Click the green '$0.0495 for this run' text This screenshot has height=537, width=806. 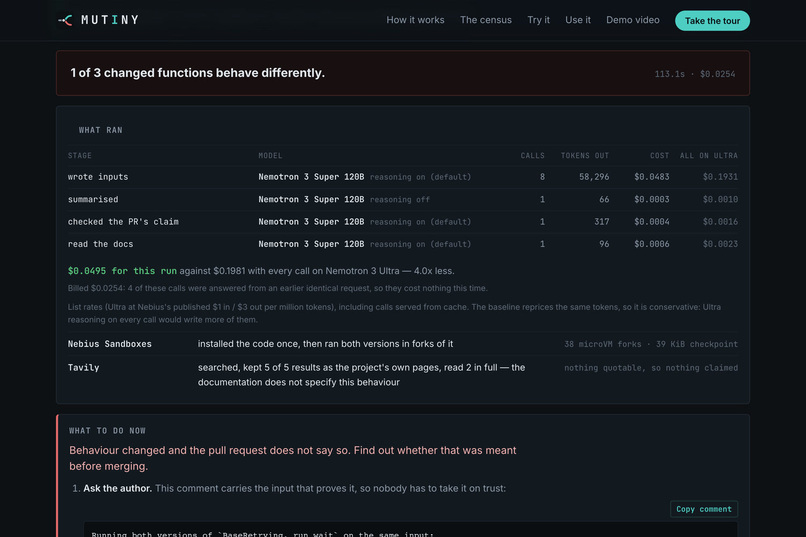pos(122,271)
